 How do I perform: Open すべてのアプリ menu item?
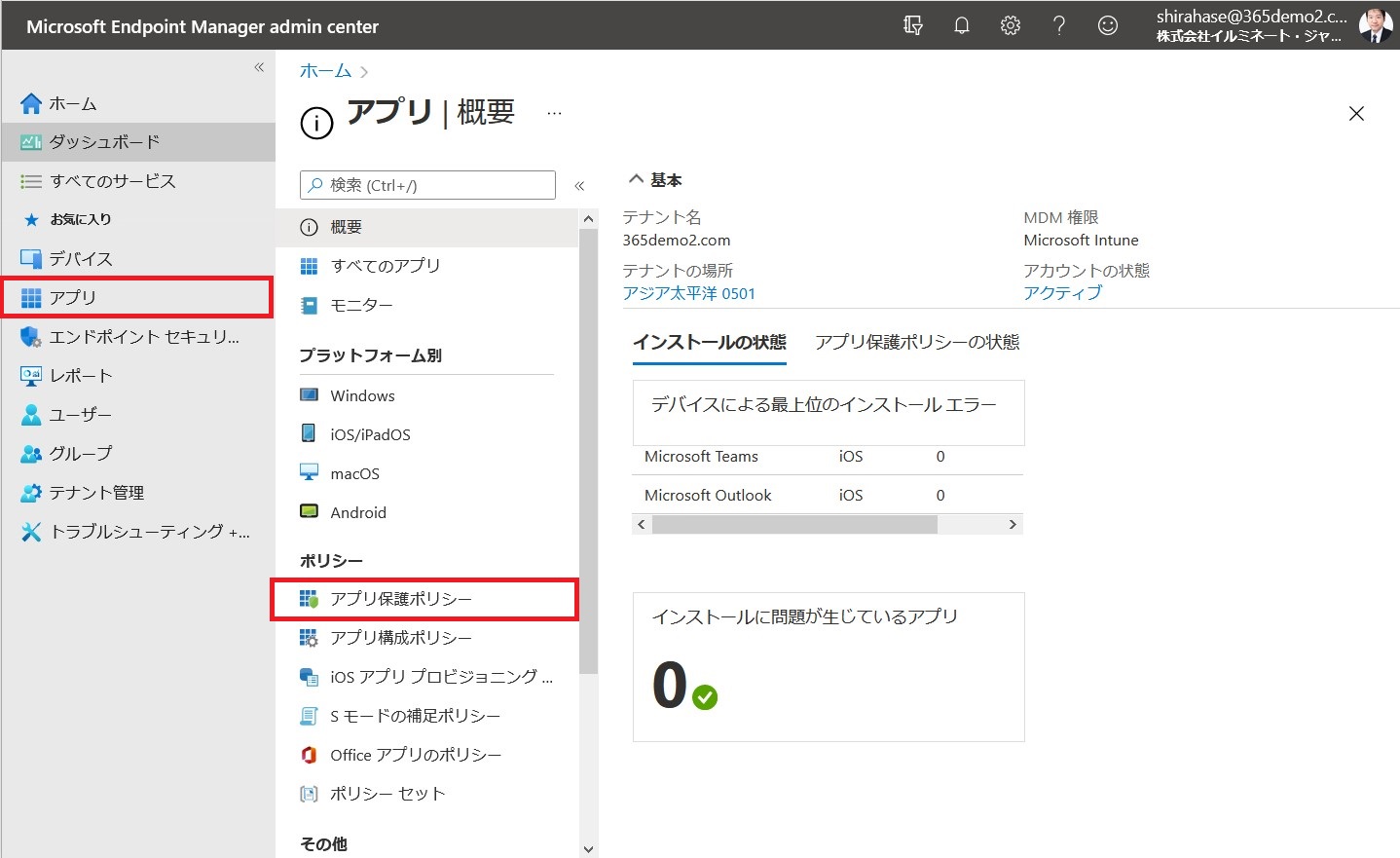pyautogui.click(x=427, y=266)
